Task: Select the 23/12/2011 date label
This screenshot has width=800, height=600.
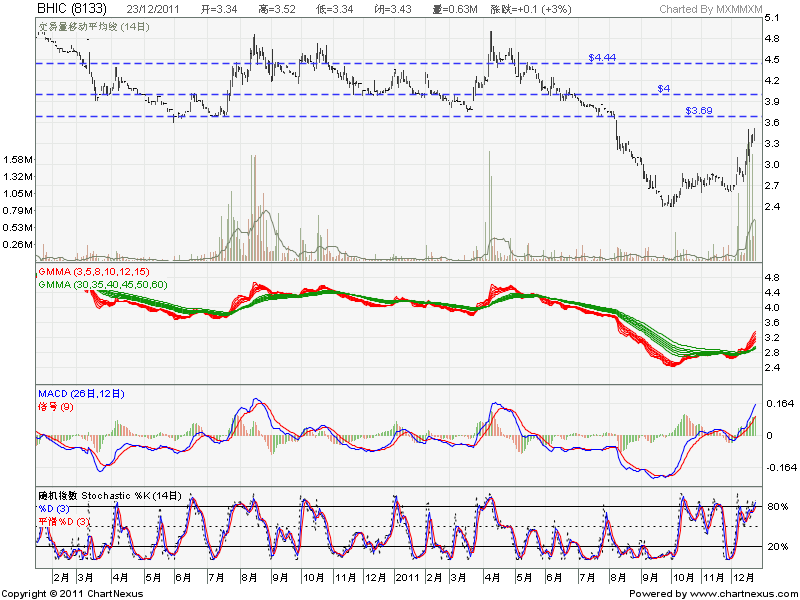Action: coord(154,10)
